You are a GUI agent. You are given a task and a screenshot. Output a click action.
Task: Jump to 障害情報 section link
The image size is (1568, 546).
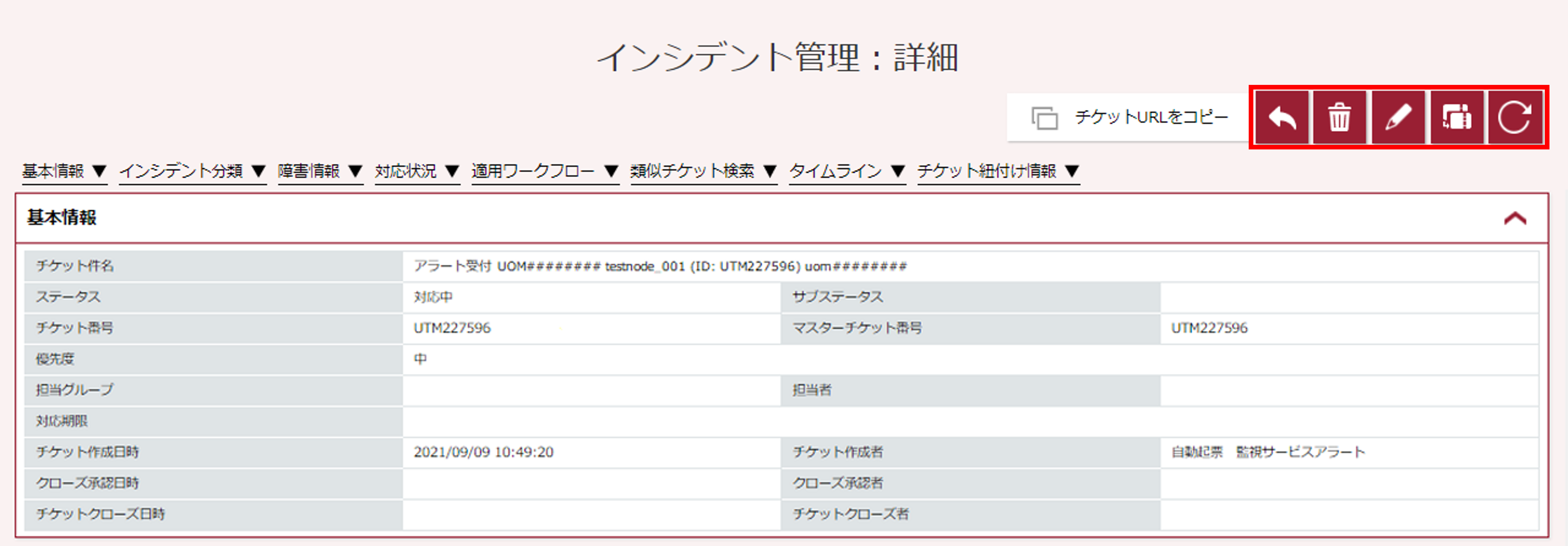click(320, 171)
